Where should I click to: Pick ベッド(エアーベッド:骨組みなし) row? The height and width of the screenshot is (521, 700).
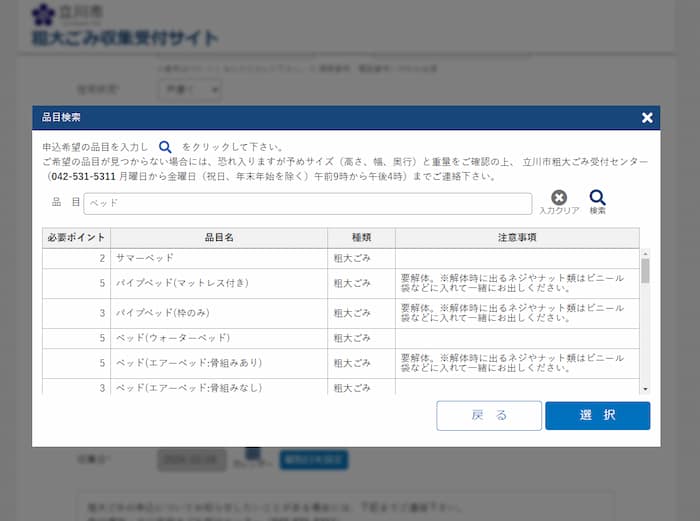click(218, 387)
